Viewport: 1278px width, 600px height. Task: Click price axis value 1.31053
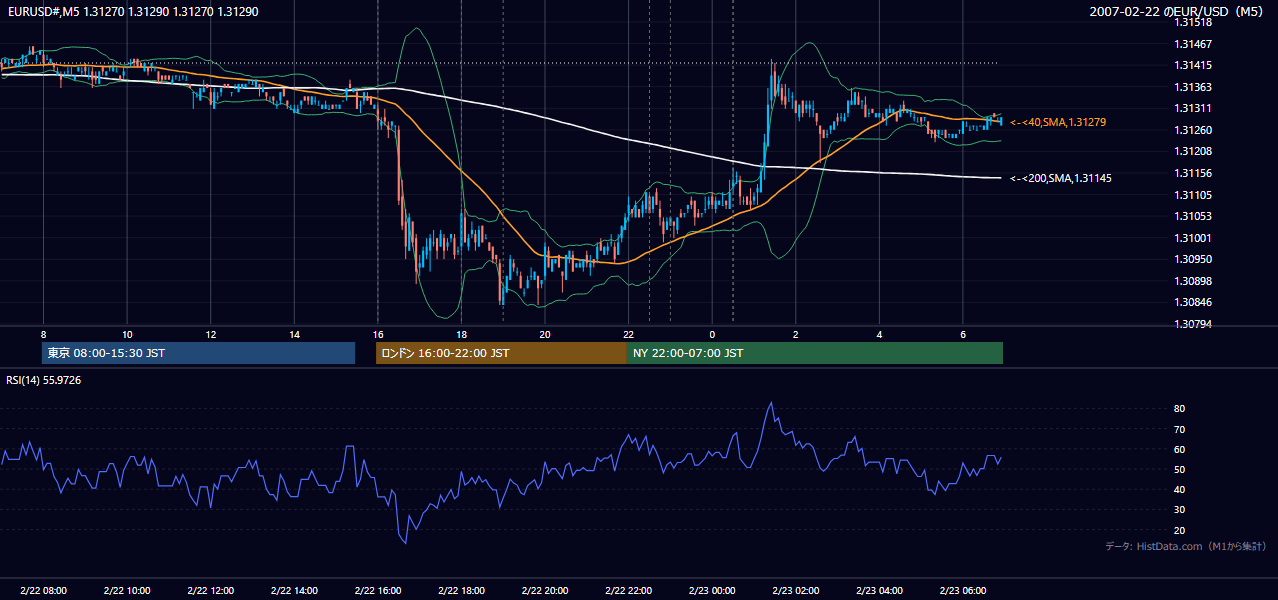[1194, 216]
